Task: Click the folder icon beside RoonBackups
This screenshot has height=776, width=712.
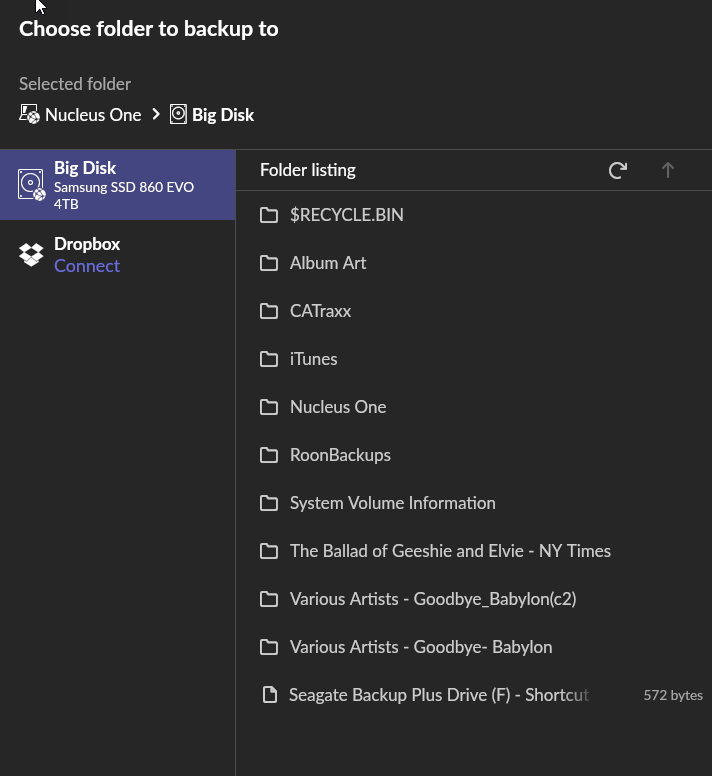Action: [x=269, y=455]
